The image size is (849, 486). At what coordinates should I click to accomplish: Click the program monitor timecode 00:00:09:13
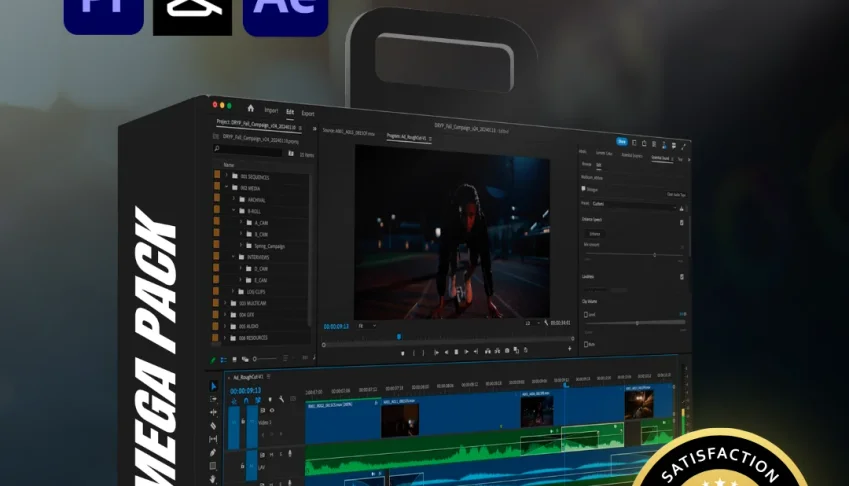pos(336,326)
